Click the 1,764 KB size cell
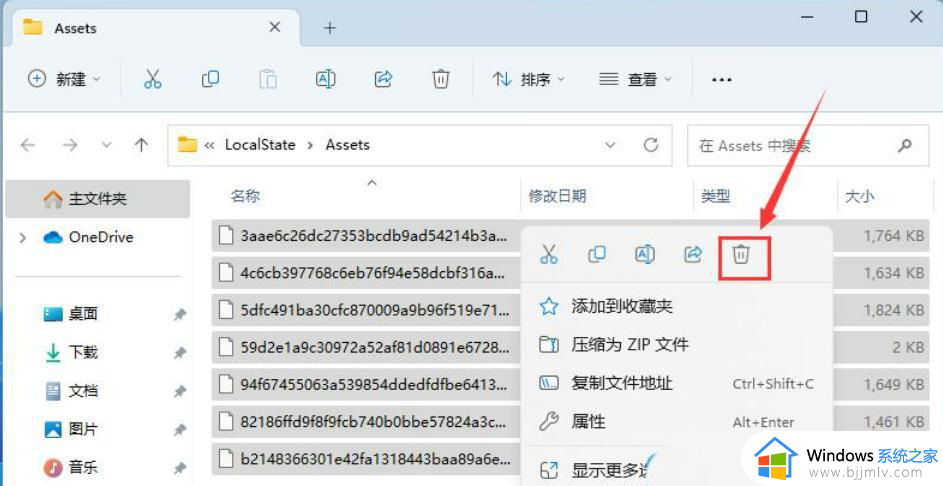Image resolution: width=943 pixels, height=486 pixels. [894, 236]
